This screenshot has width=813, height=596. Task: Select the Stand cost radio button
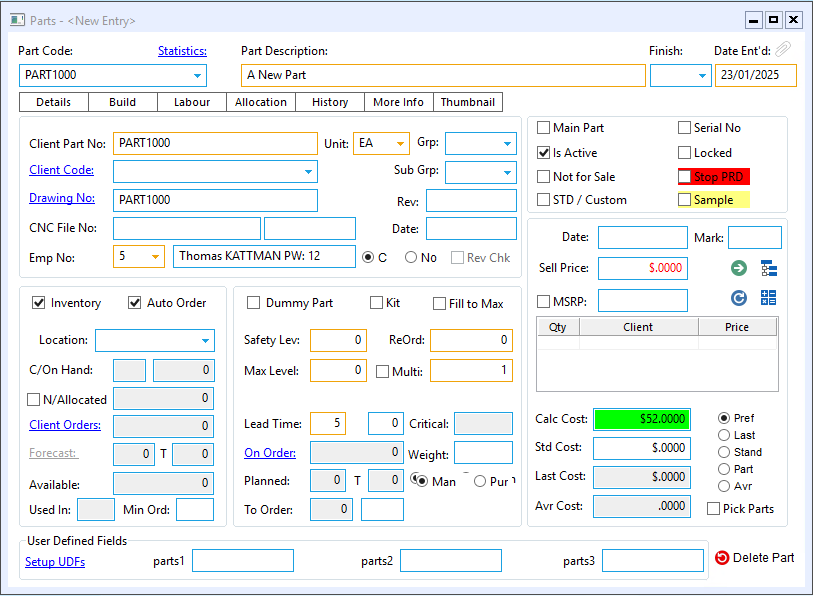point(724,452)
